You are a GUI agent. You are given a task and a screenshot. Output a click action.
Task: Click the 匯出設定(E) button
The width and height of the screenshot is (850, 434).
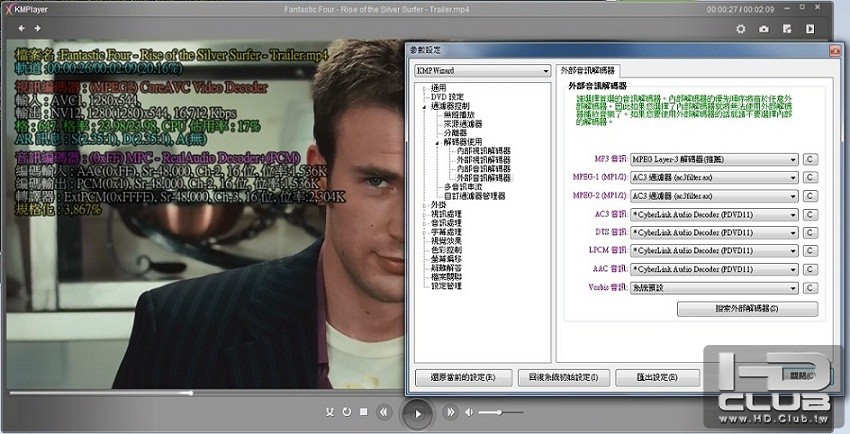point(656,377)
